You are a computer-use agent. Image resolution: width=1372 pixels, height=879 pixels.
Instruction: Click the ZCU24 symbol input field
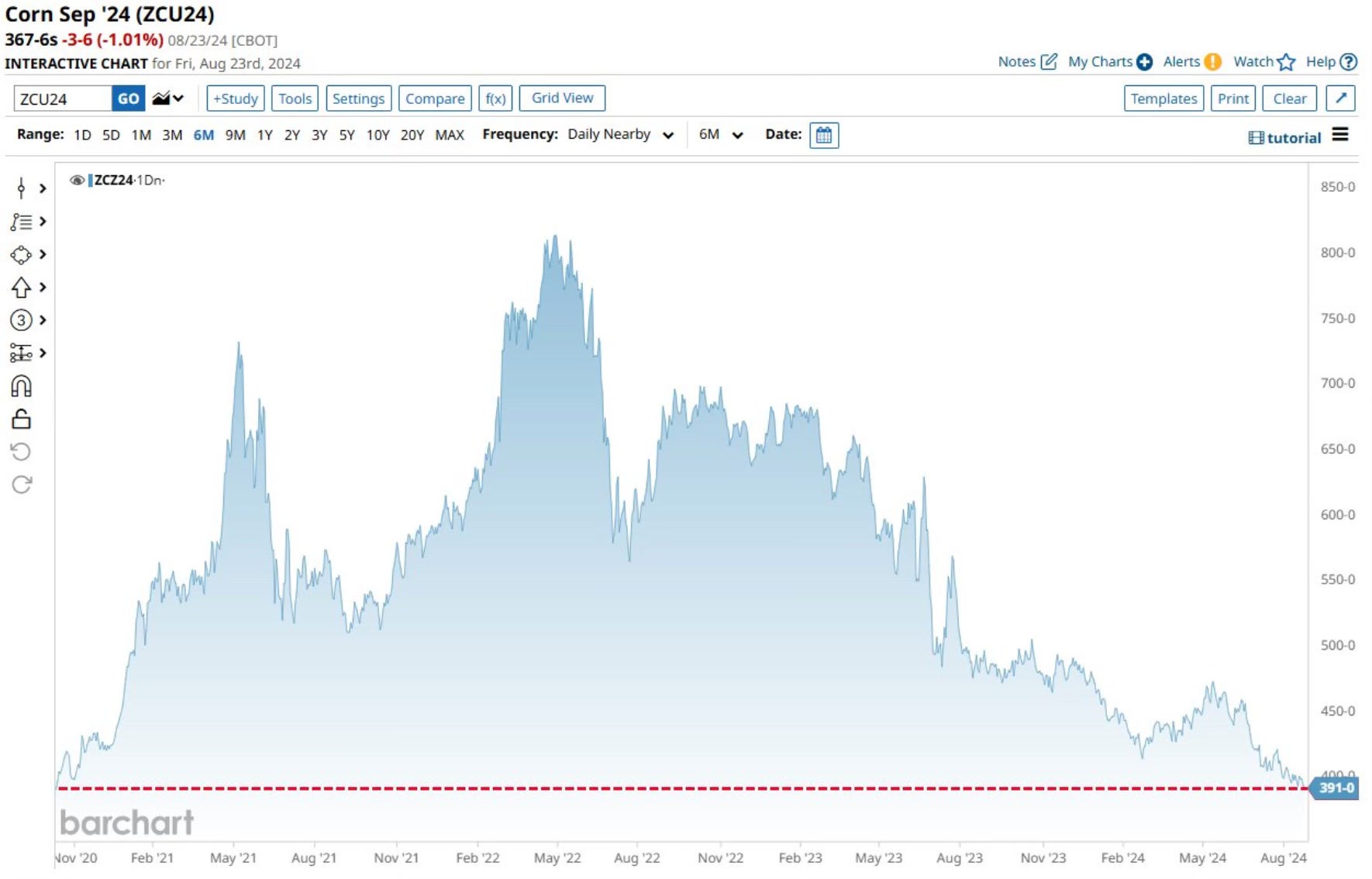tap(63, 98)
